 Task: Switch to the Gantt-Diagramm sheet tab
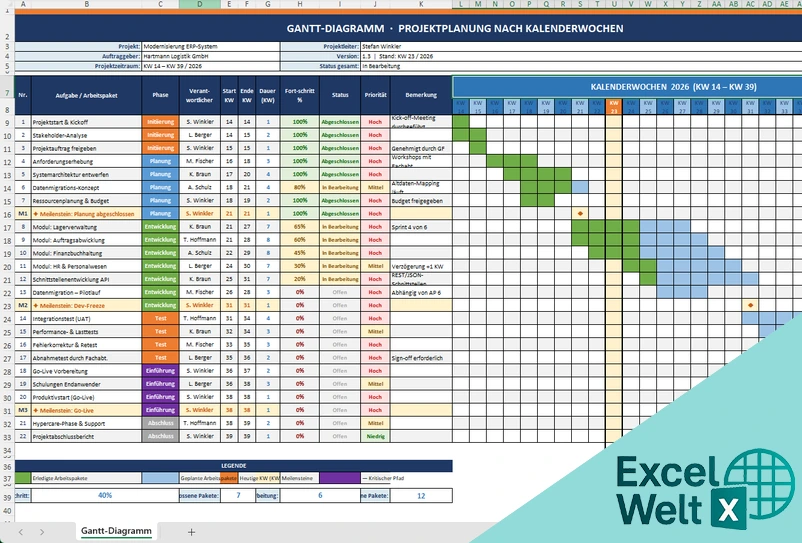click(x=116, y=531)
